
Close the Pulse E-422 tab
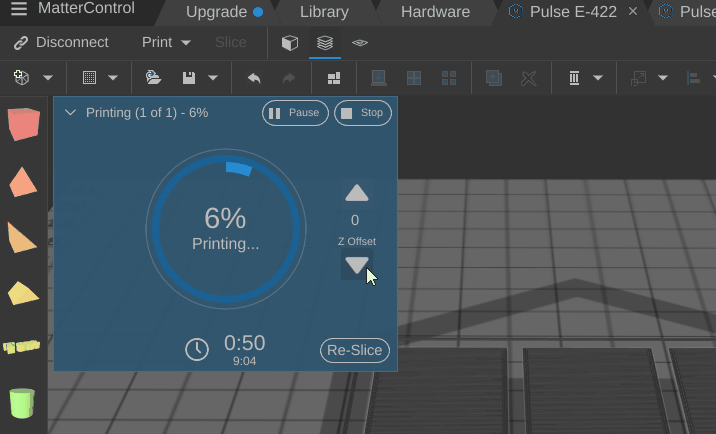[632, 11]
